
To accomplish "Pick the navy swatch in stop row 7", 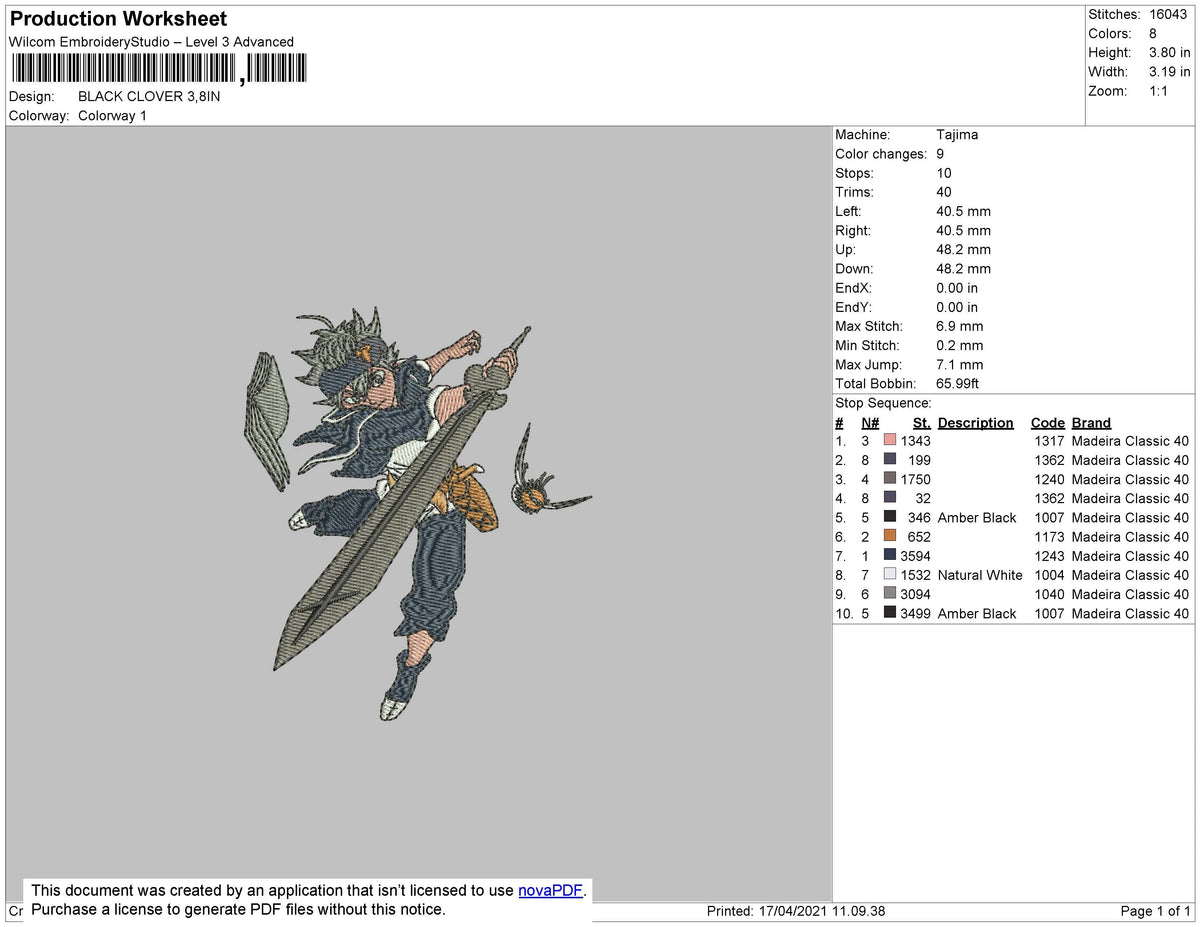I will click(x=890, y=556).
